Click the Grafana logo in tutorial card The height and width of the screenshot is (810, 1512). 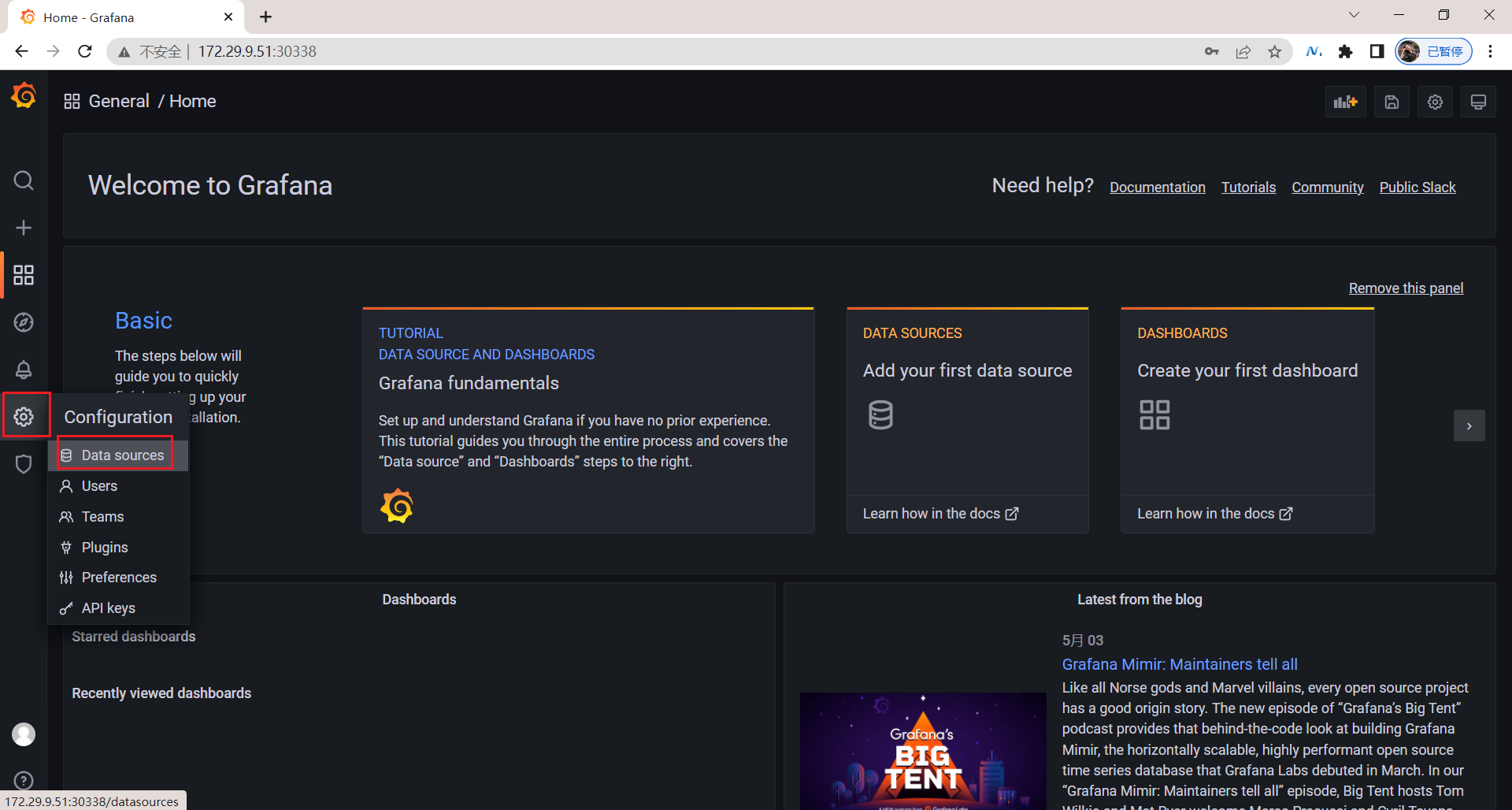point(397,506)
